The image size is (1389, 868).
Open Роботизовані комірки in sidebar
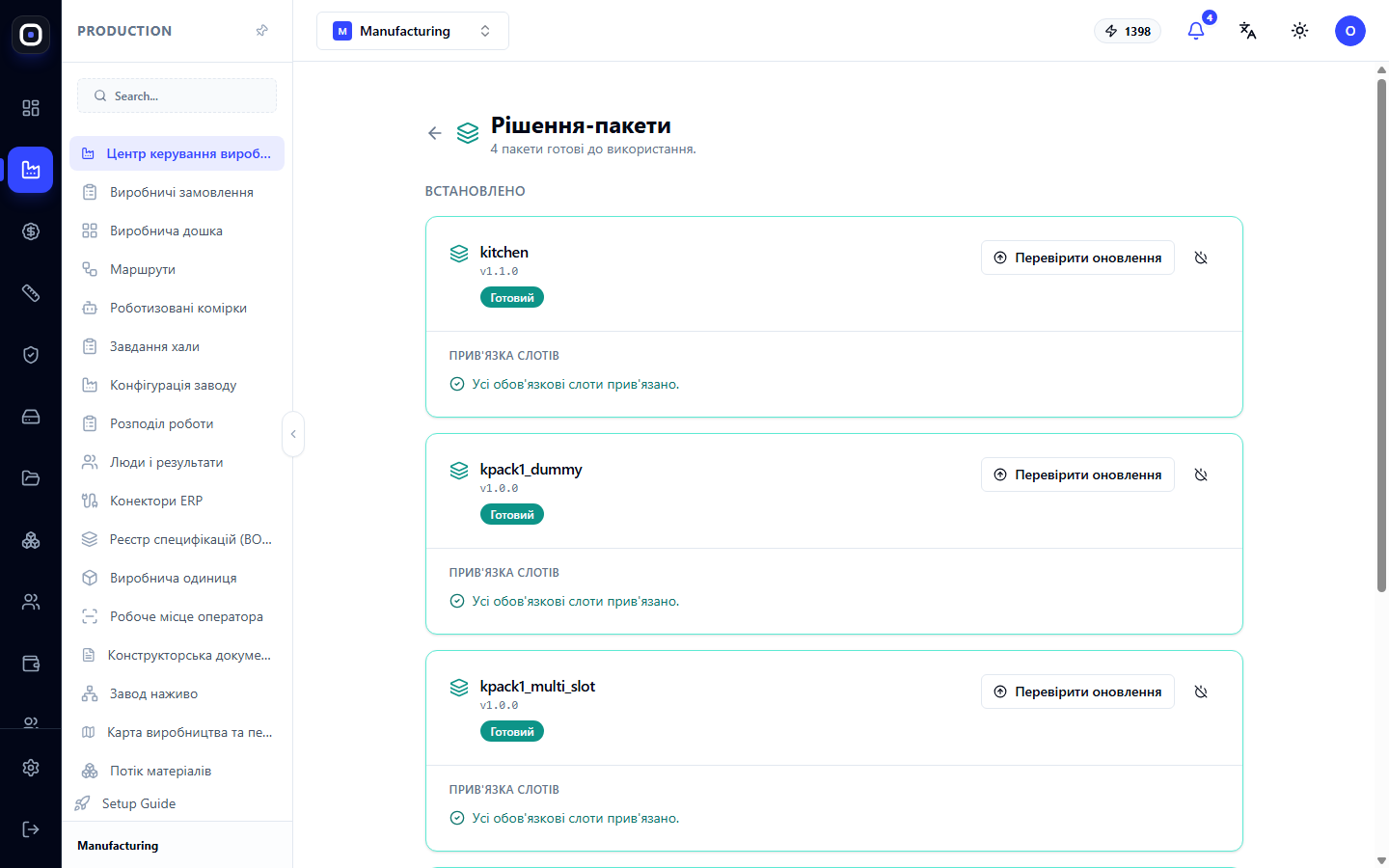click(x=177, y=308)
